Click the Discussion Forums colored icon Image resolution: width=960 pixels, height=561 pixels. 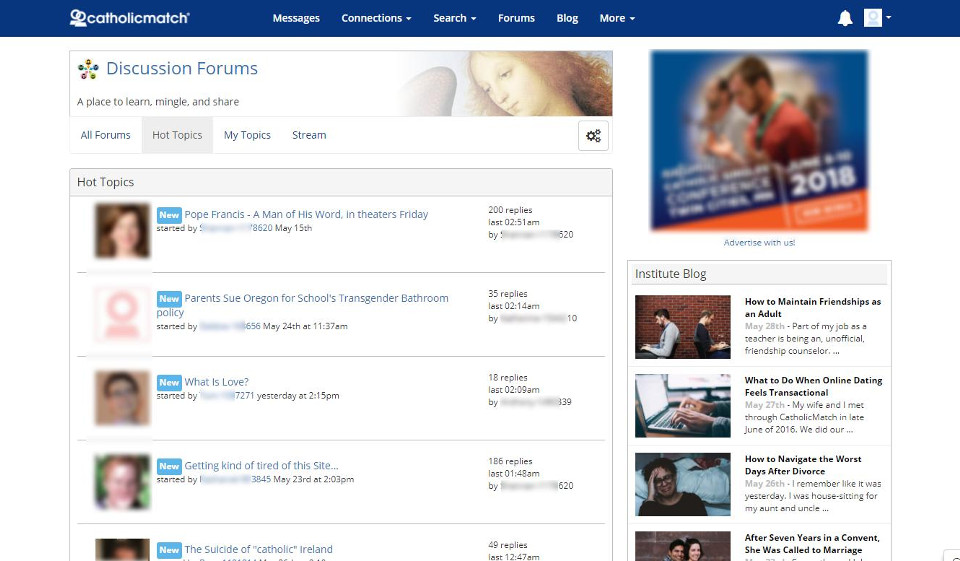click(88, 69)
